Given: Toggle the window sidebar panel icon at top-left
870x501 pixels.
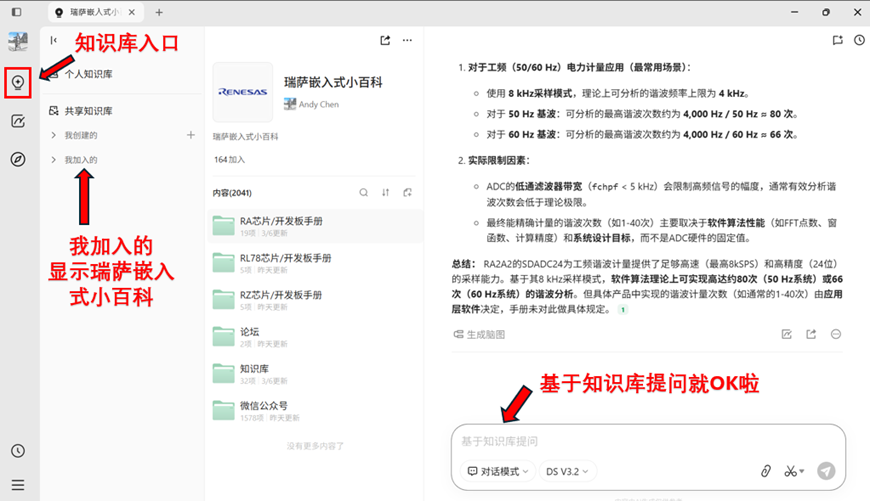Looking at the screenshot, I should (x=18, y=13).
